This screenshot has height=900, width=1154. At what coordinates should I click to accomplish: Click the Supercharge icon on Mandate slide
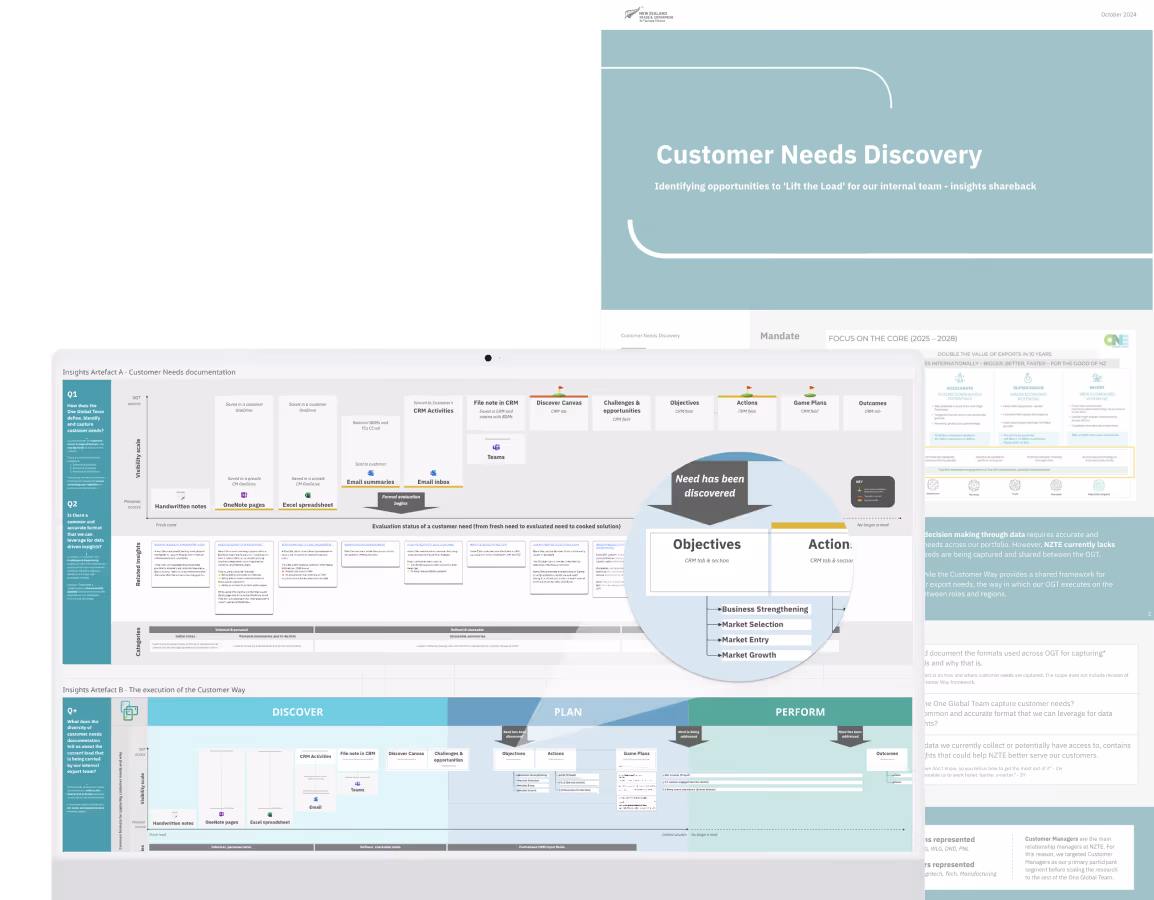1028,378
